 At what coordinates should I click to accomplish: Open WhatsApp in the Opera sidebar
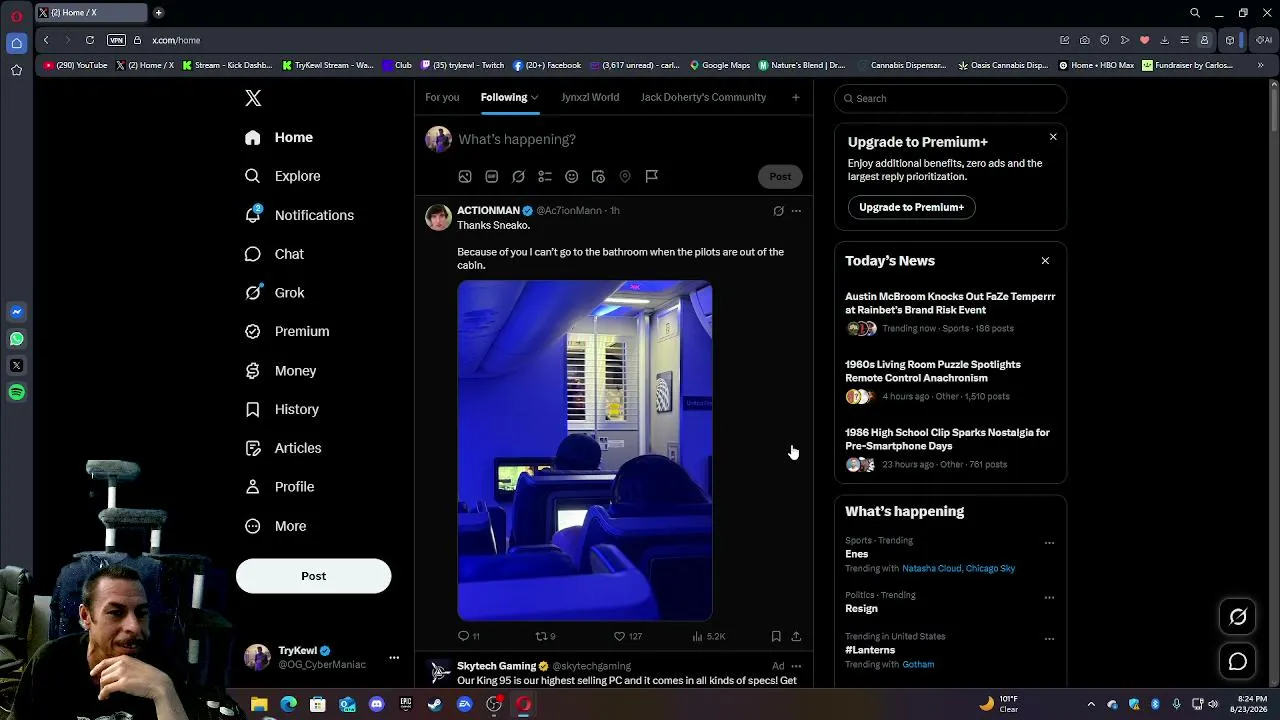pyautogui.click(x=16, y=339)
